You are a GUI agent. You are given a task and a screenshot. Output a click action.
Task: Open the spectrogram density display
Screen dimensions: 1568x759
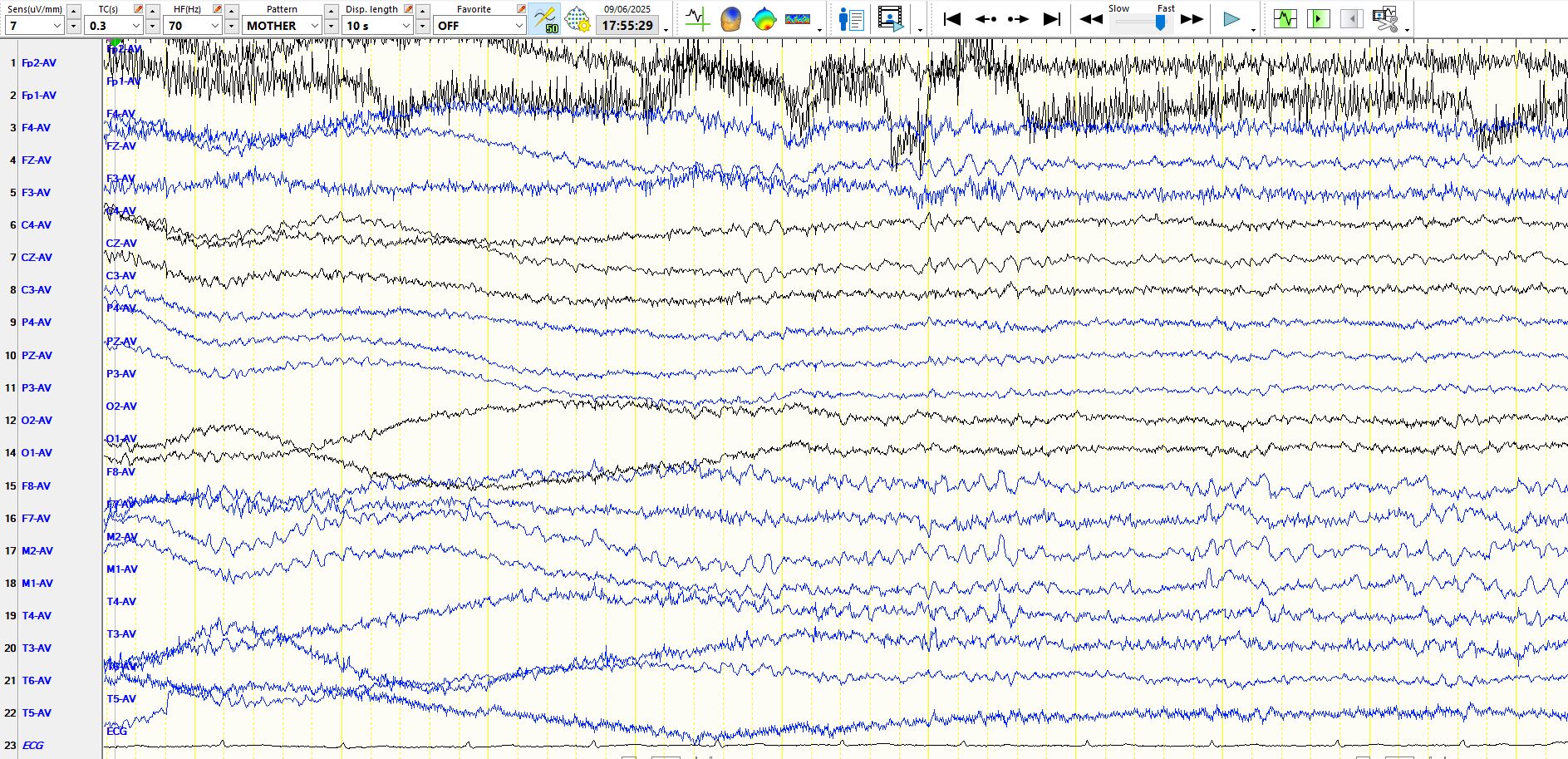click(798, 18)
